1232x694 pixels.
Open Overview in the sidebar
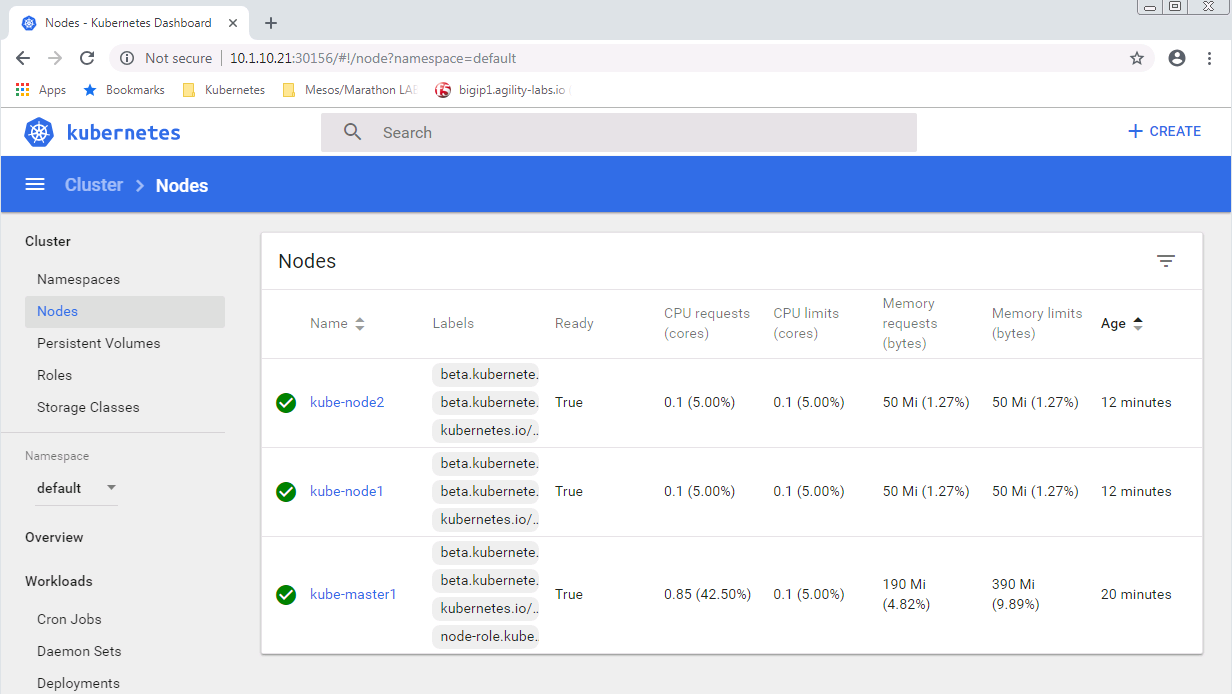[54, 537]
